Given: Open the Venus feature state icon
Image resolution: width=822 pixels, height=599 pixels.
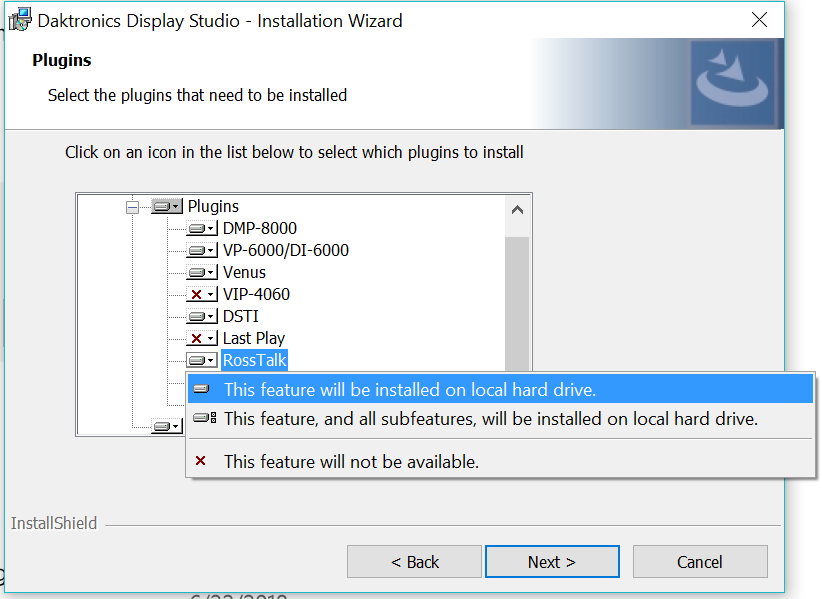Looking at the screenshot, I should point(202,272).
